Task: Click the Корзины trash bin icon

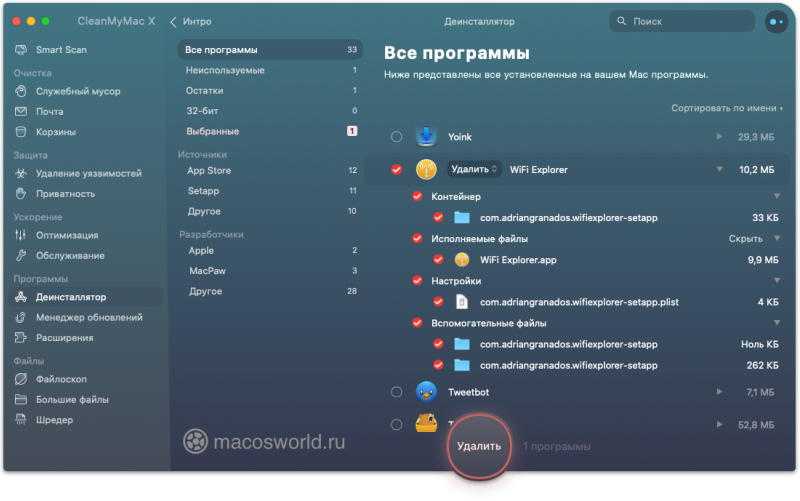Action: pos(21,132)
